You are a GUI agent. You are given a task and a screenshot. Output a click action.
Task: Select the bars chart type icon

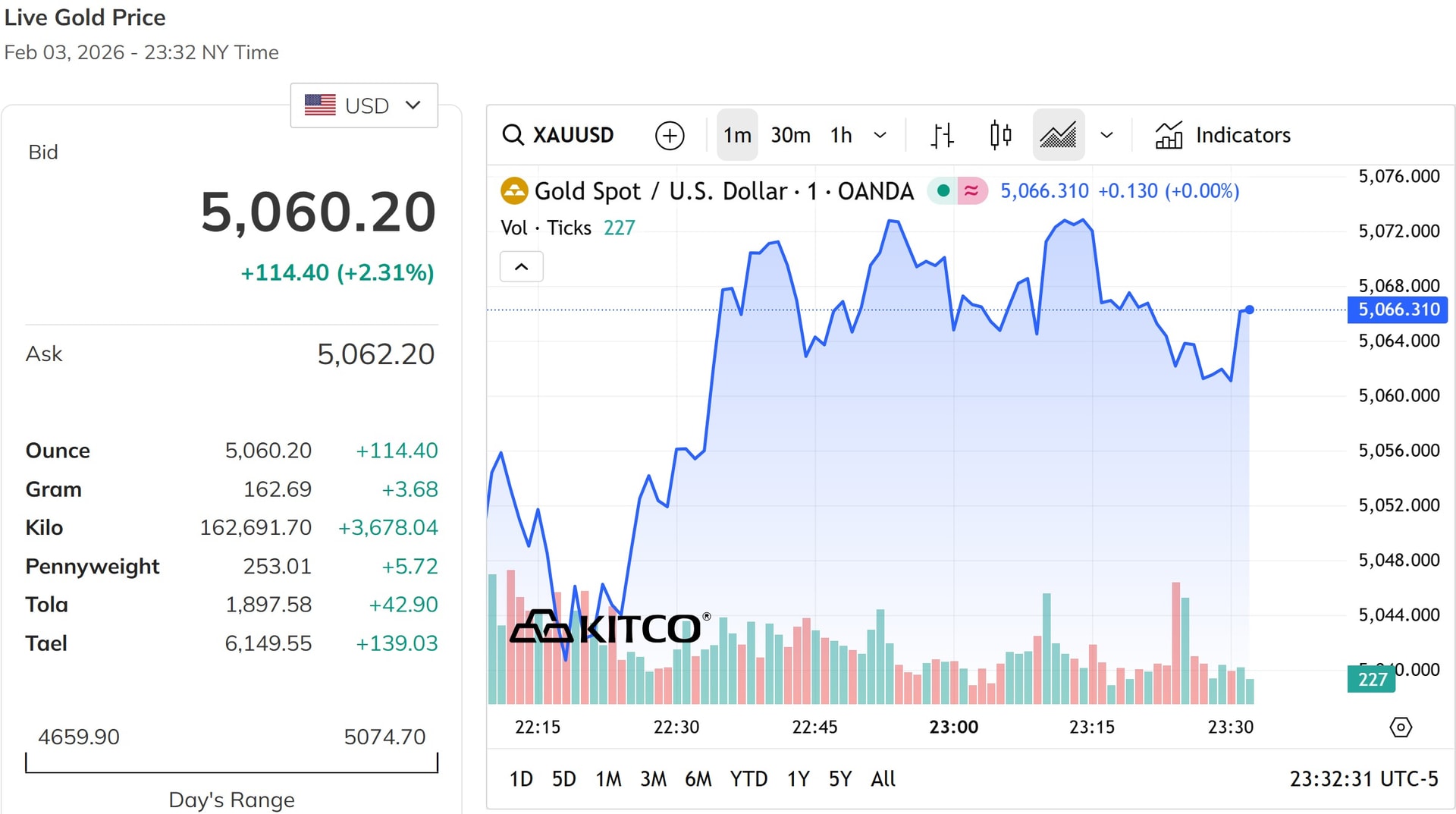[942, 134]
